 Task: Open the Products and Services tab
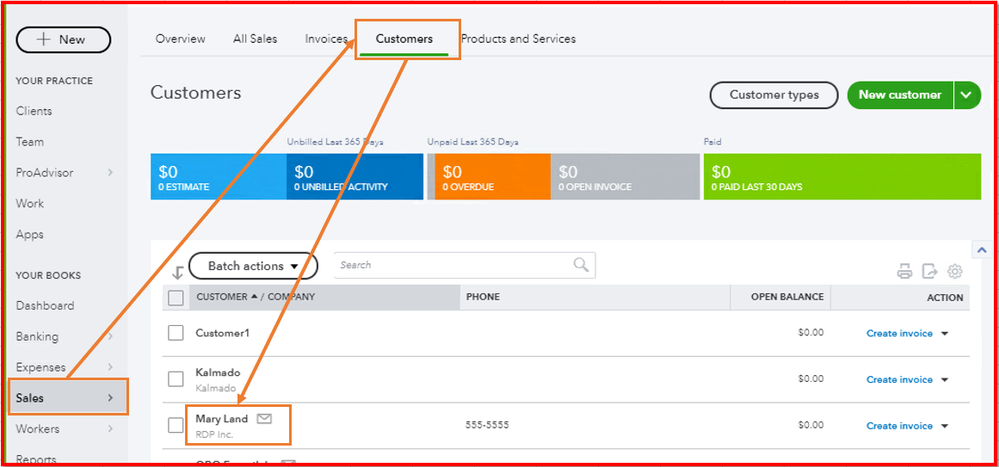pyautogui.click(x=518, y=39)
